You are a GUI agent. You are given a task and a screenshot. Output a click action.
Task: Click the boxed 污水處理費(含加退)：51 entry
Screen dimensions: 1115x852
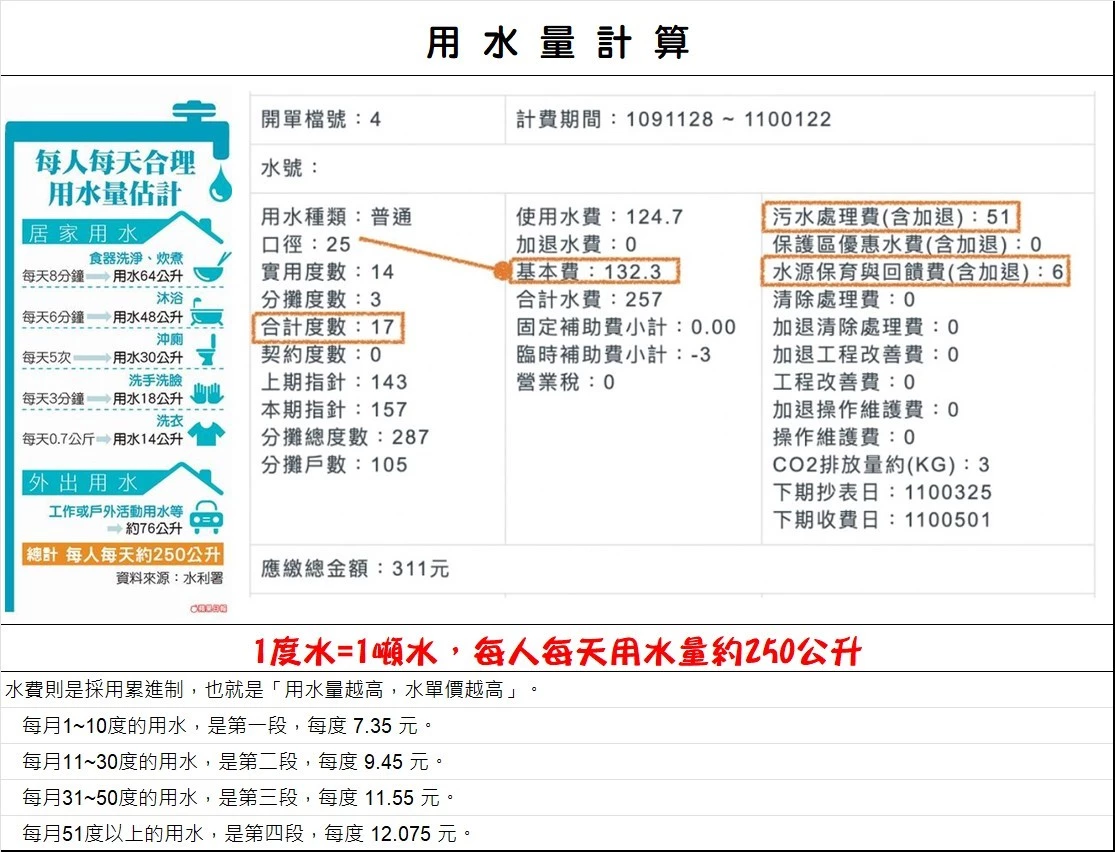[893, 217]
